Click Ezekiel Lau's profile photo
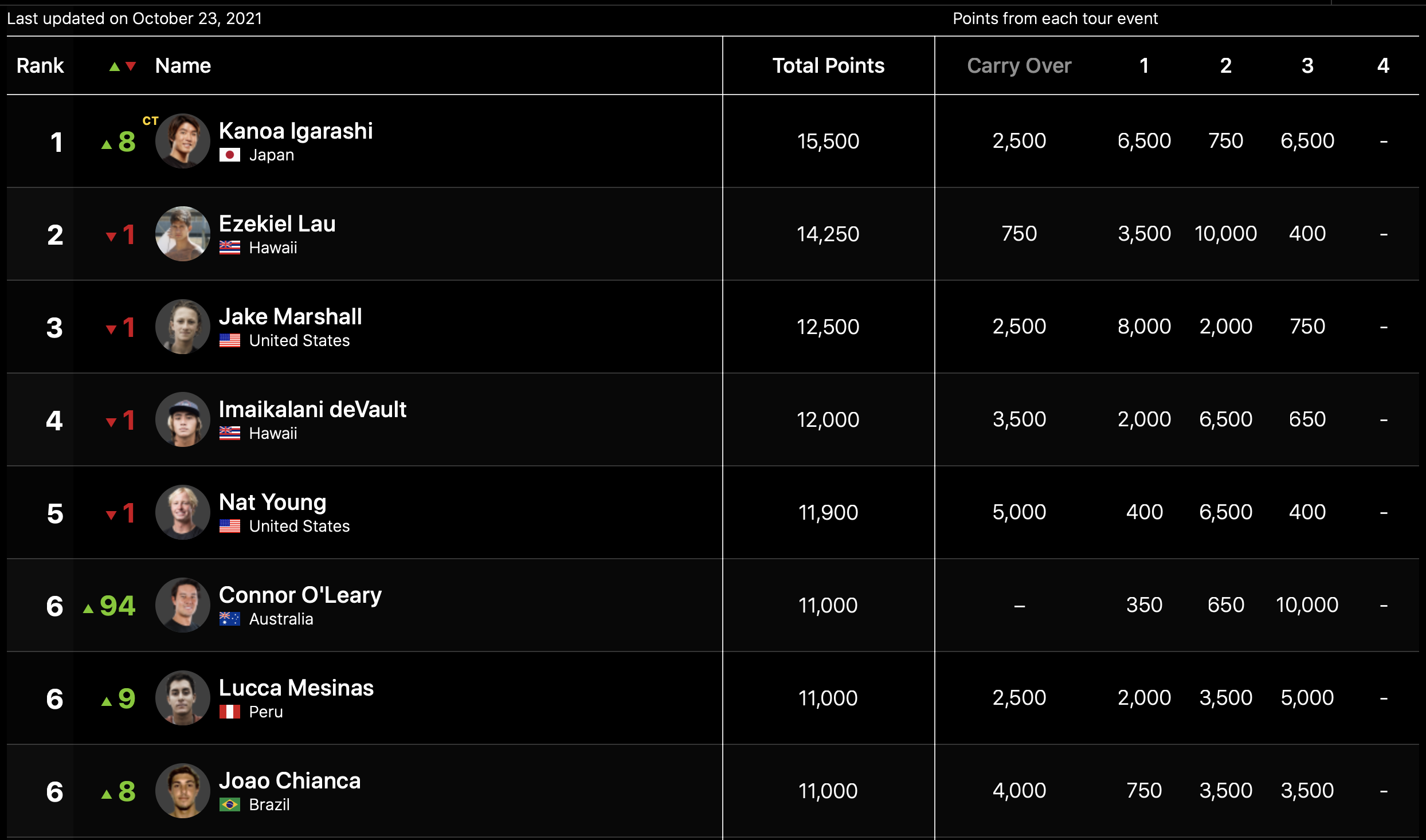Viewport: 1426px width, 840px height. [182, 234]
